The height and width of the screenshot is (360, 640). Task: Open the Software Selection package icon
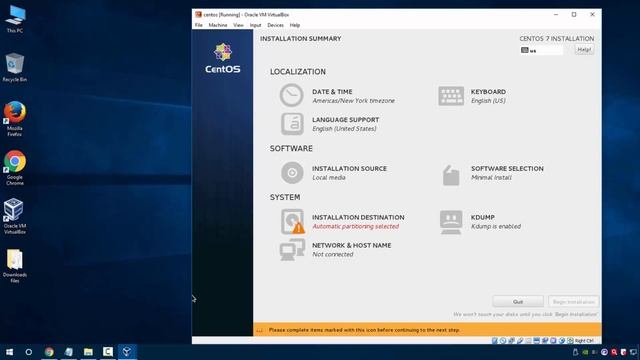[x=451, y=175]
